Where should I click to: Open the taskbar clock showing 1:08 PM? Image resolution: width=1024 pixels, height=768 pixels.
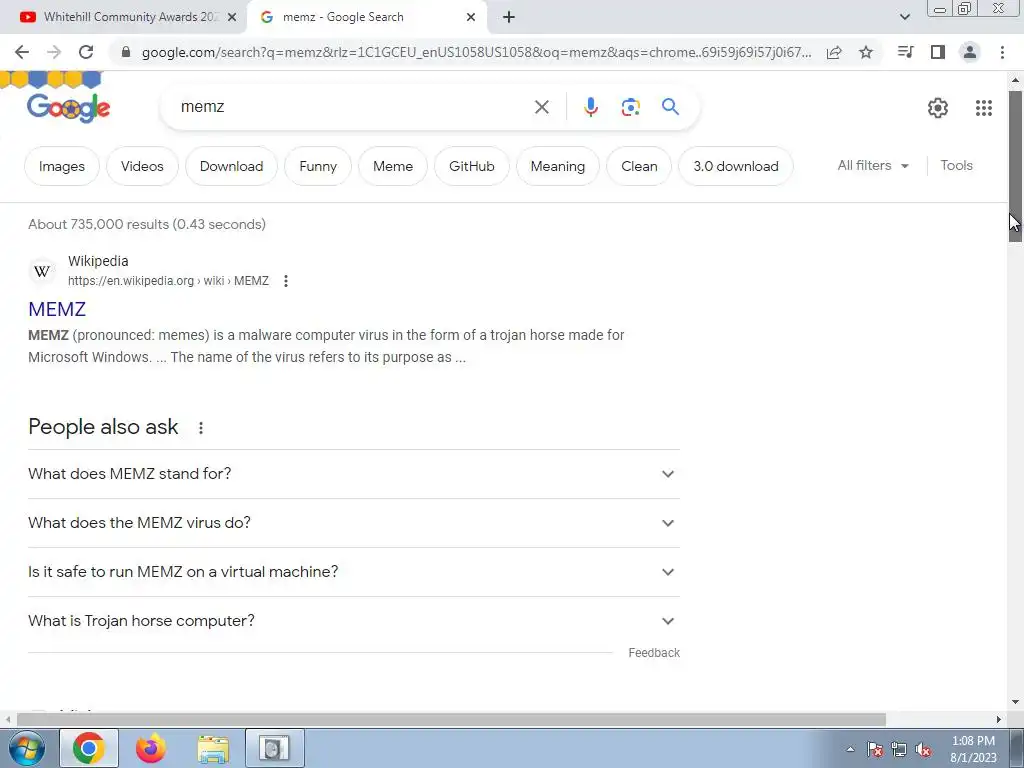point(973,749)
